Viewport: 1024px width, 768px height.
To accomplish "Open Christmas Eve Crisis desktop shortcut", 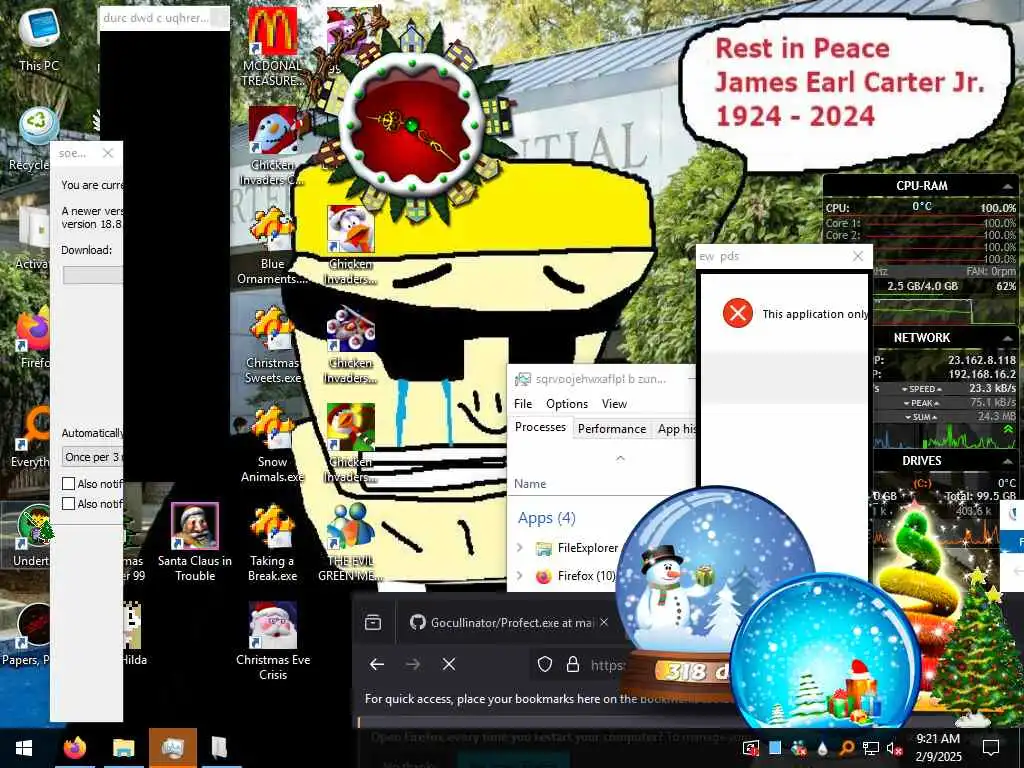I will click(272, 643).
